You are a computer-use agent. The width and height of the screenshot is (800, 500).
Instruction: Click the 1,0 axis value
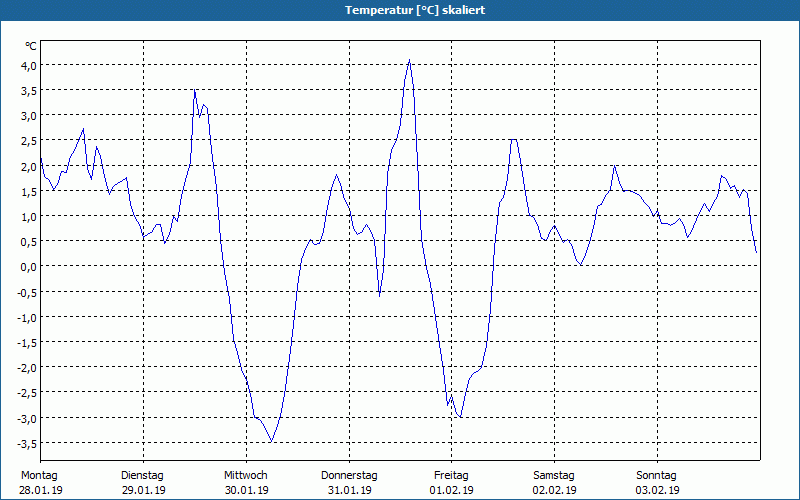point(29,216)
